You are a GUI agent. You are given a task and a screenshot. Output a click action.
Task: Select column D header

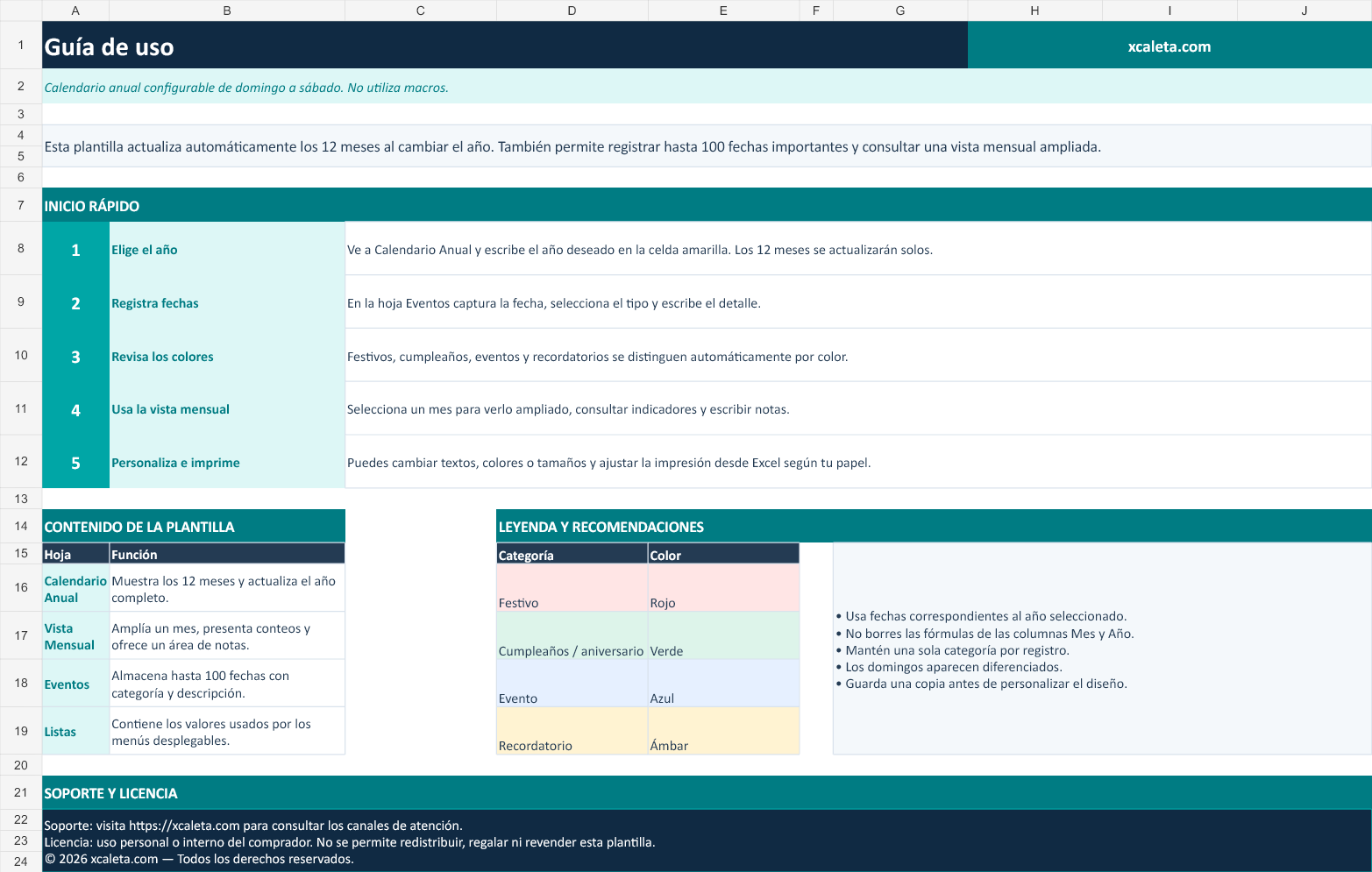click(x=572, y=11)
